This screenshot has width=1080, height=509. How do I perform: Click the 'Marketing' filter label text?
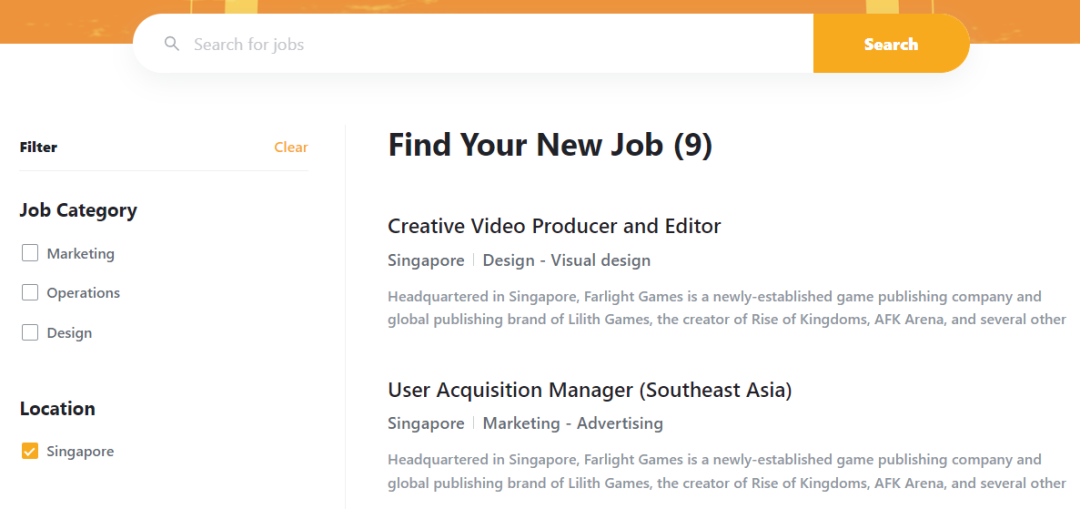tap(80, 254)
